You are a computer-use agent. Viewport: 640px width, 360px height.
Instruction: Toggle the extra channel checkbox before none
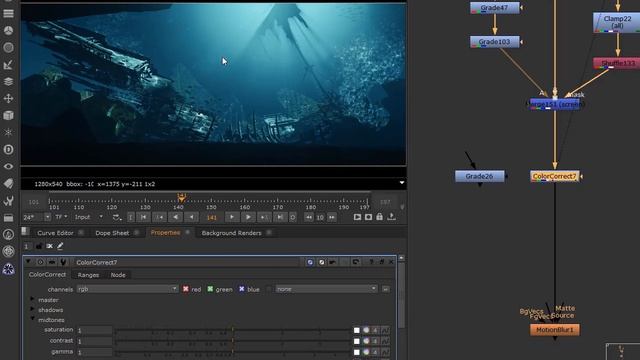pos(269,289)
